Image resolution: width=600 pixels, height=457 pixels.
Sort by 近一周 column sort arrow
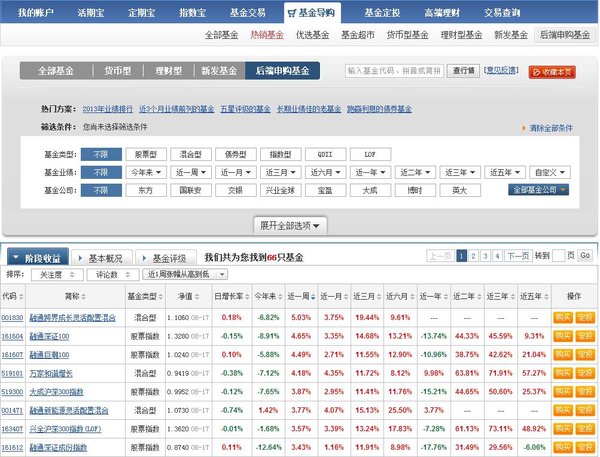coord(313,297)
